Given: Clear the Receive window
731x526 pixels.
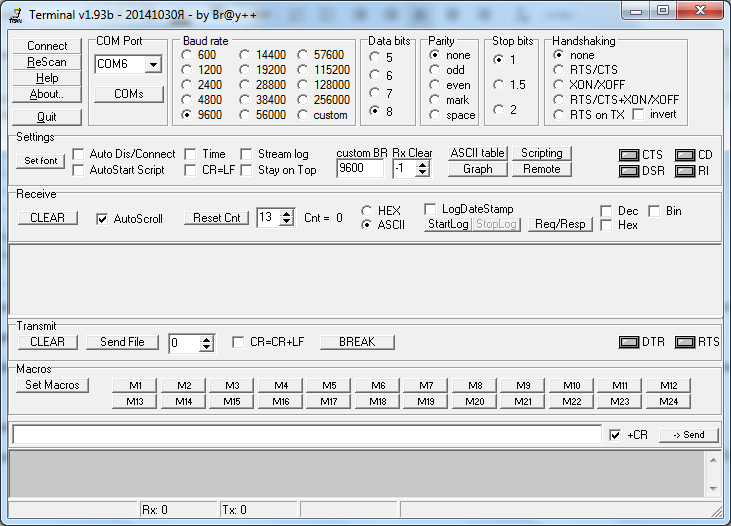Looking at the screenshot, I should (x=48, y=218).
